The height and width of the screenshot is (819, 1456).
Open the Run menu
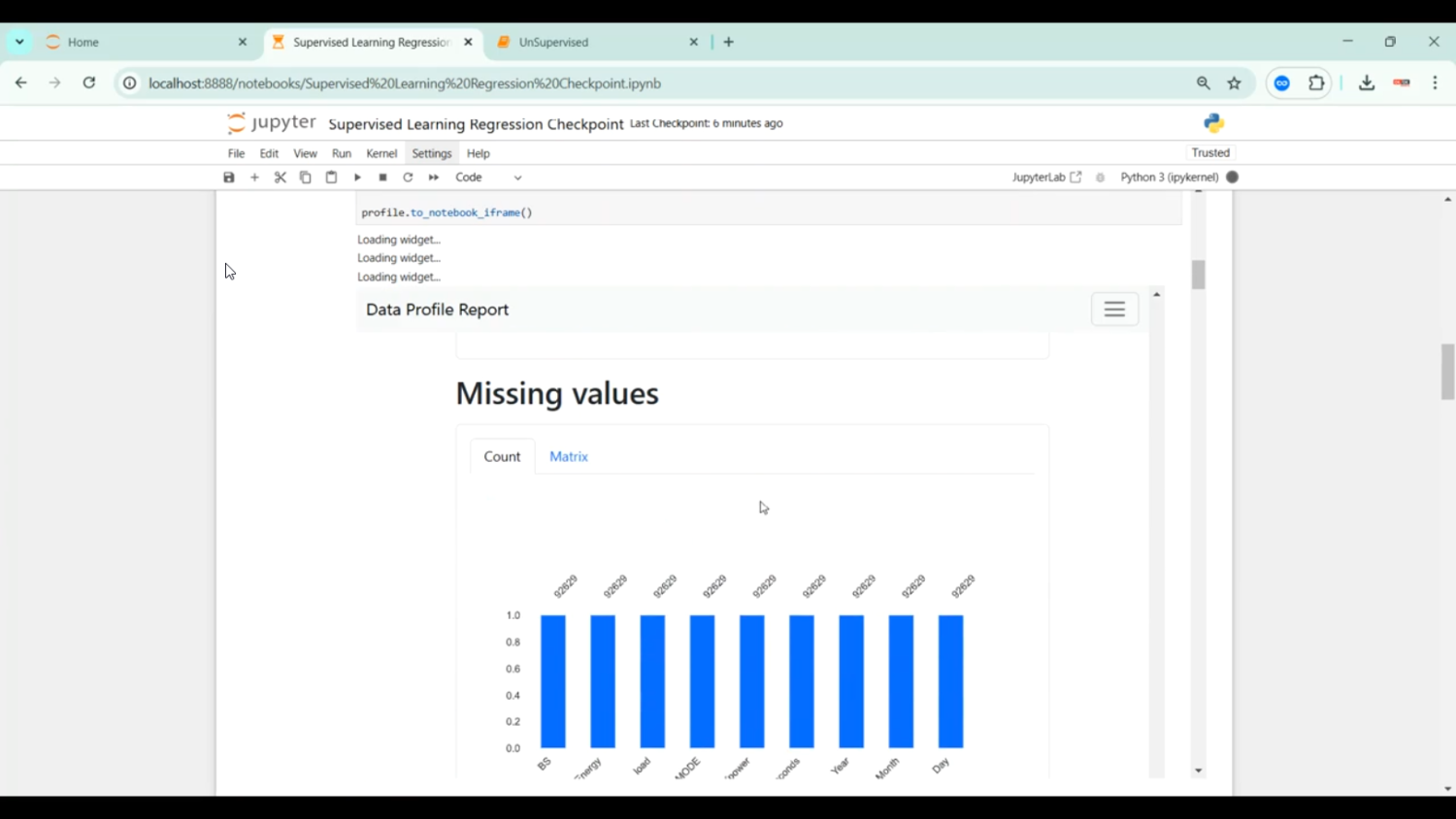click(x=342, y=153)
